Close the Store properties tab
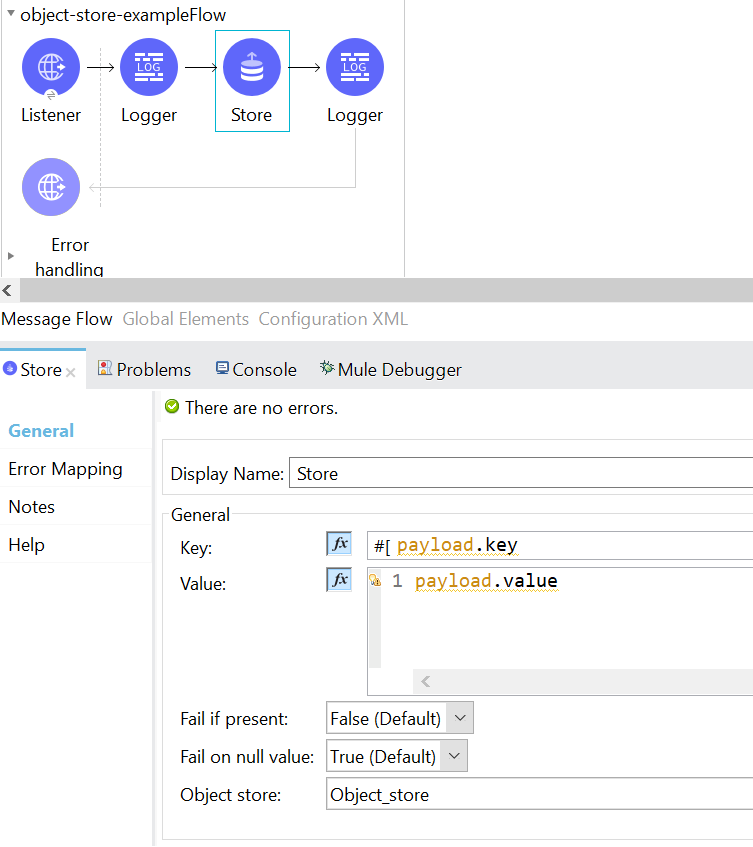 71,371
